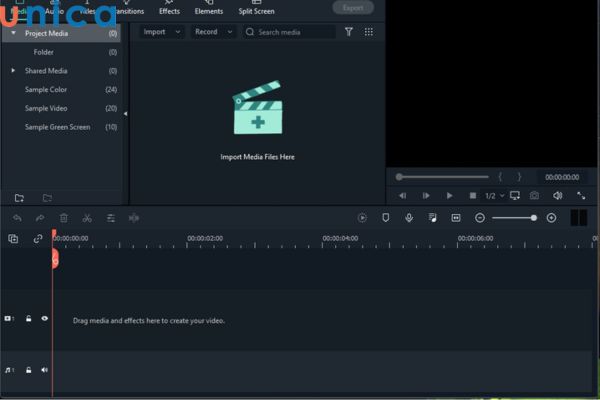Image resolution: width=600 pixels, height=400 pixels.
Task: Click the Search media field
Action: coord(289,32)
